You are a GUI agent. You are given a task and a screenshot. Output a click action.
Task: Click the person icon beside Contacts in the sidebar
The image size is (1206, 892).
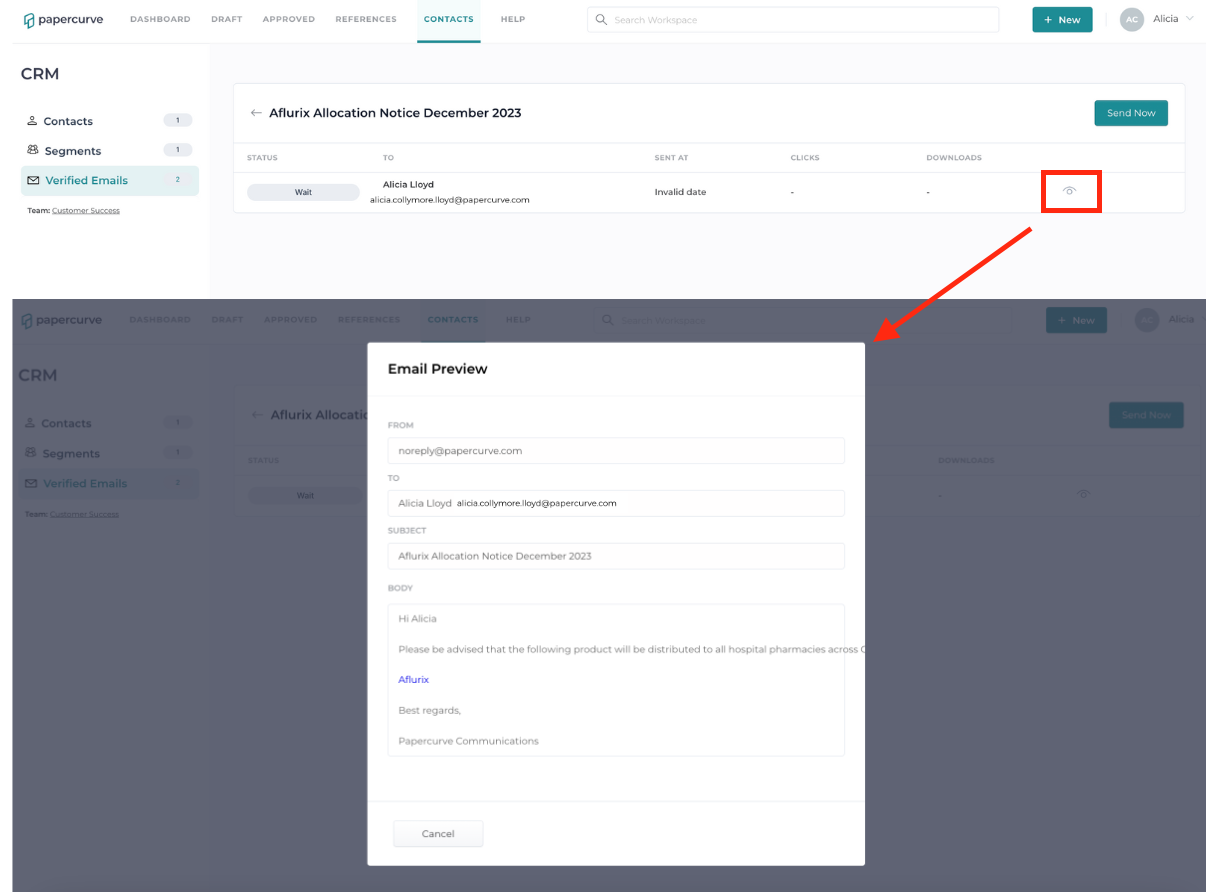click(33, 121)
